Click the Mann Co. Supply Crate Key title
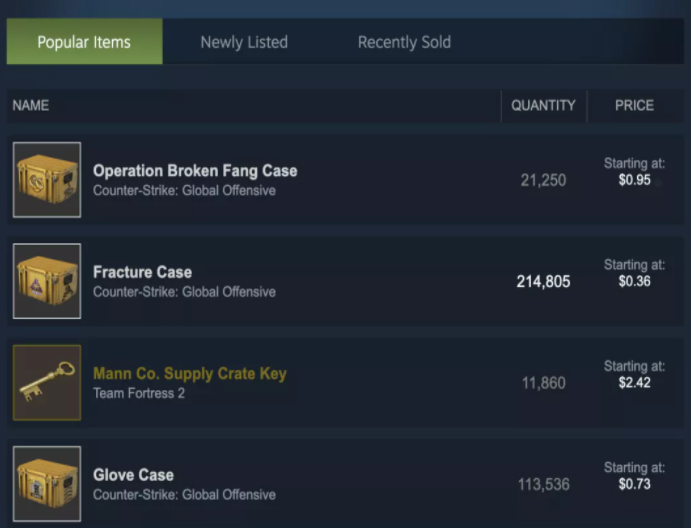691x528 pixels. [190, 374]
